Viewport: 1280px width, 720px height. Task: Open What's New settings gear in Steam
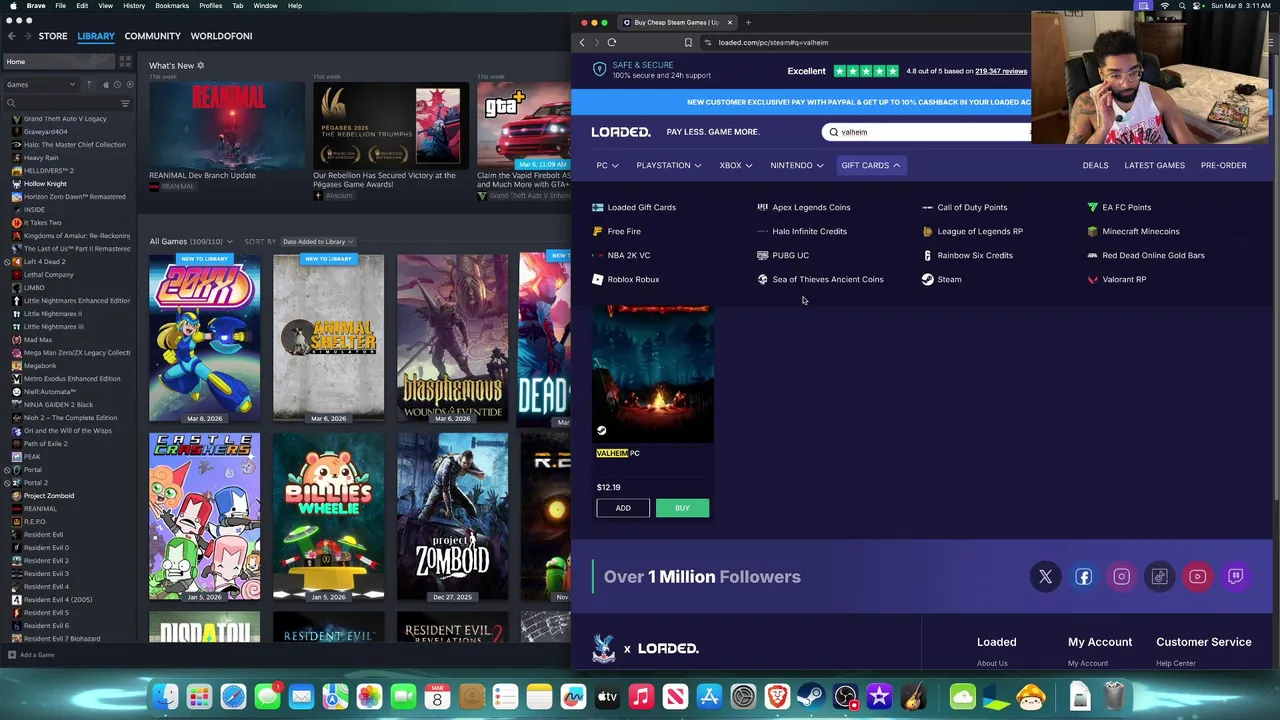[200, 66]
